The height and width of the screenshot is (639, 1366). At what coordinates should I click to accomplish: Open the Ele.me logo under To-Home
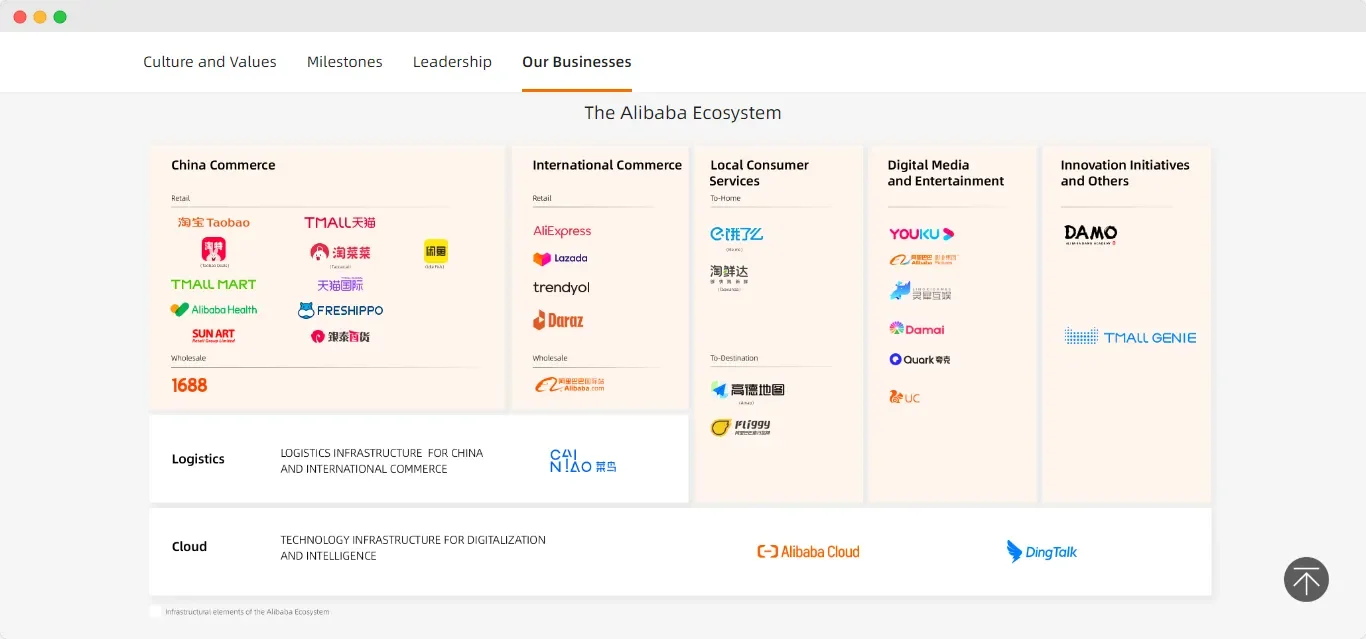(x=737, y=233)
